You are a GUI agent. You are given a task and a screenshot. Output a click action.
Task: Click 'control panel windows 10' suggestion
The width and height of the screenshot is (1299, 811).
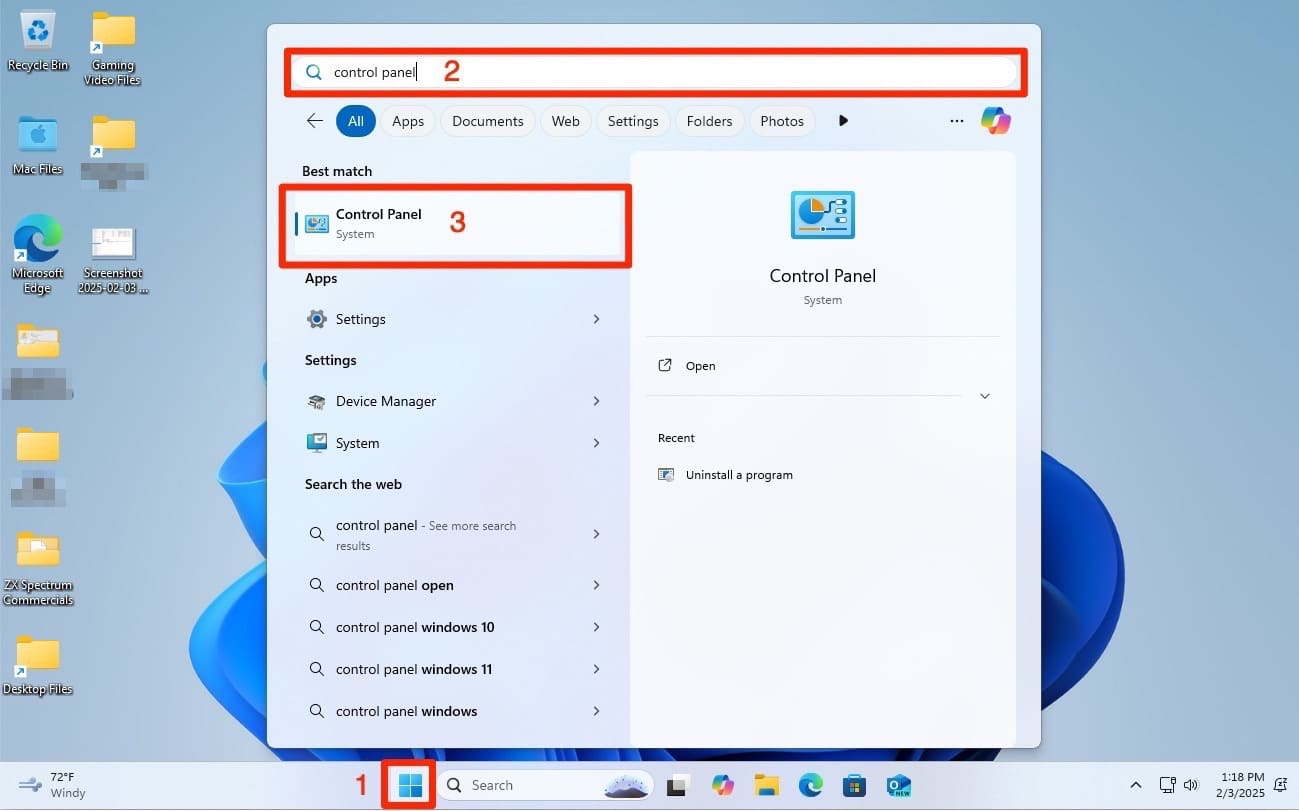415,627
